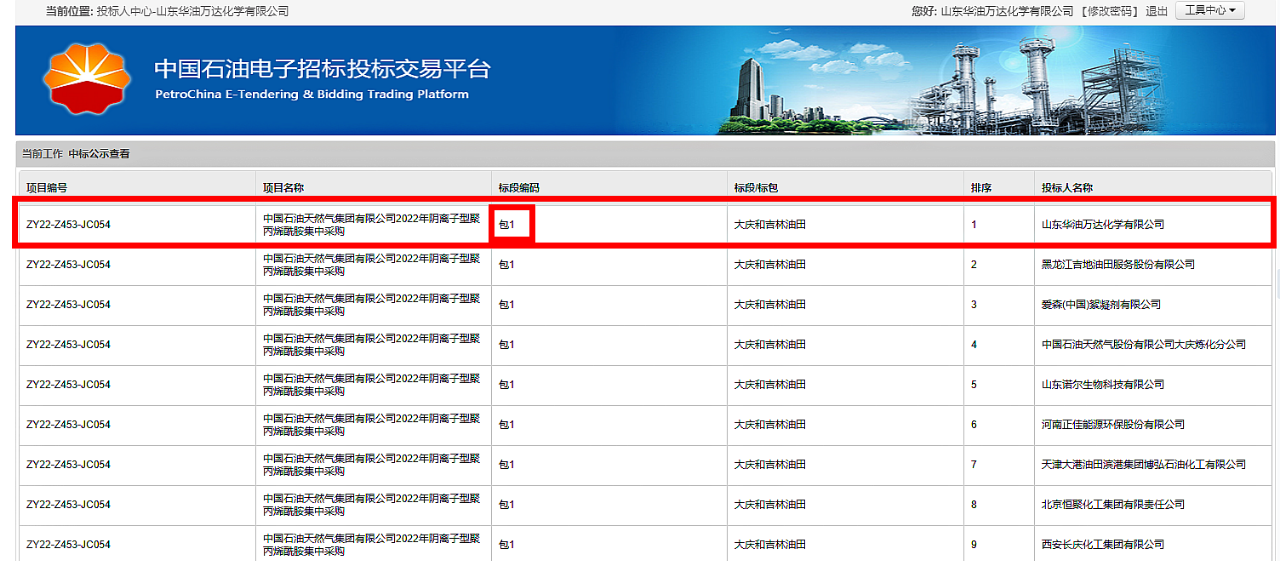Select the 中标公示查看 tab
The width and height of the screenshot is (1280, 561).
(x=99, y=154)
